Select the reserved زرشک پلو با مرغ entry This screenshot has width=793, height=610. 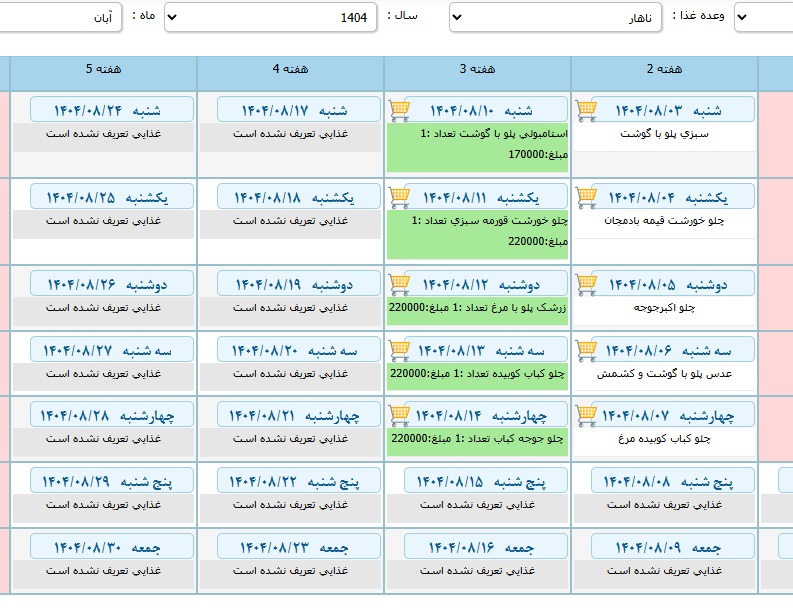[x=477, y=307]
